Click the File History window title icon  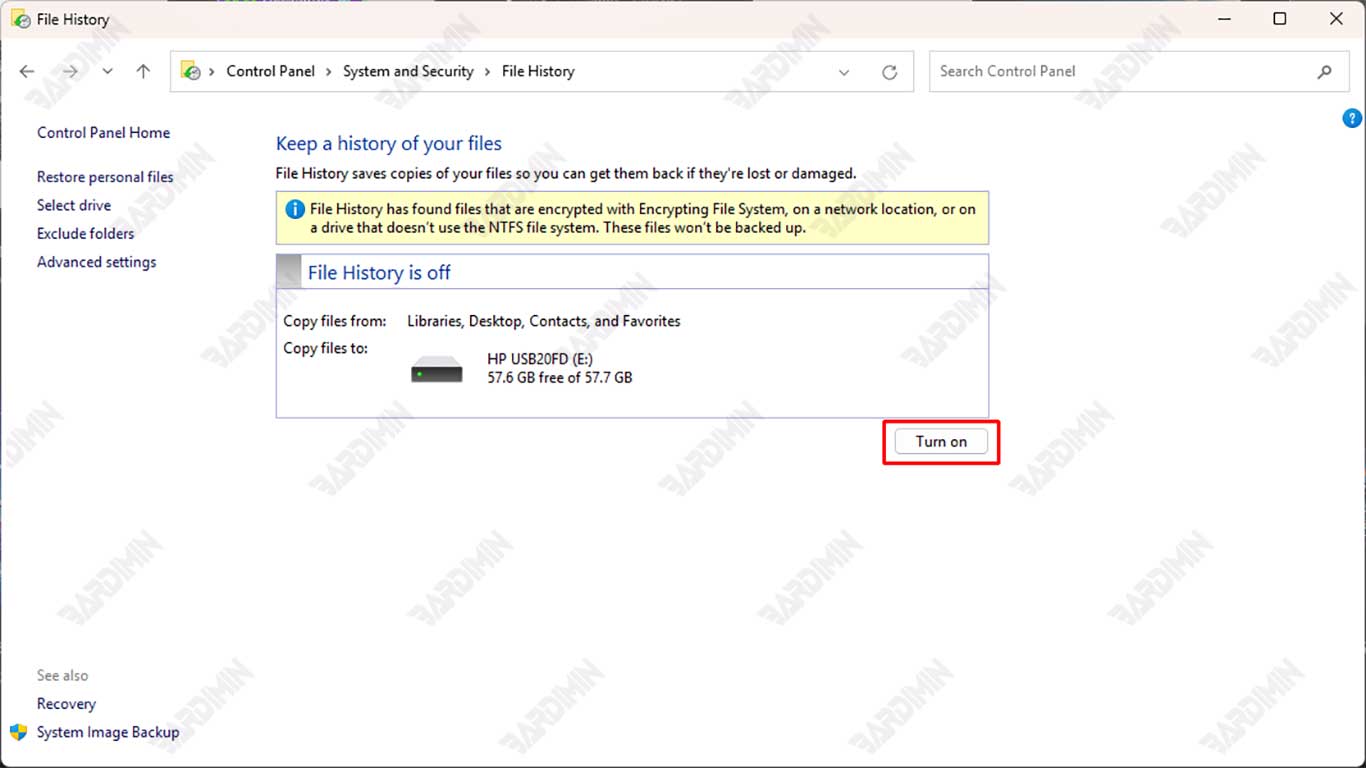click(19, 19)
